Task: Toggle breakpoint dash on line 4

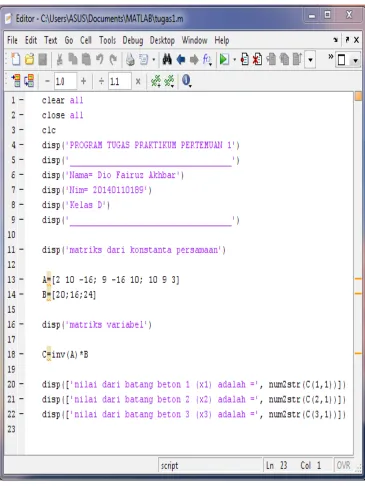Action: coord(21,144)
